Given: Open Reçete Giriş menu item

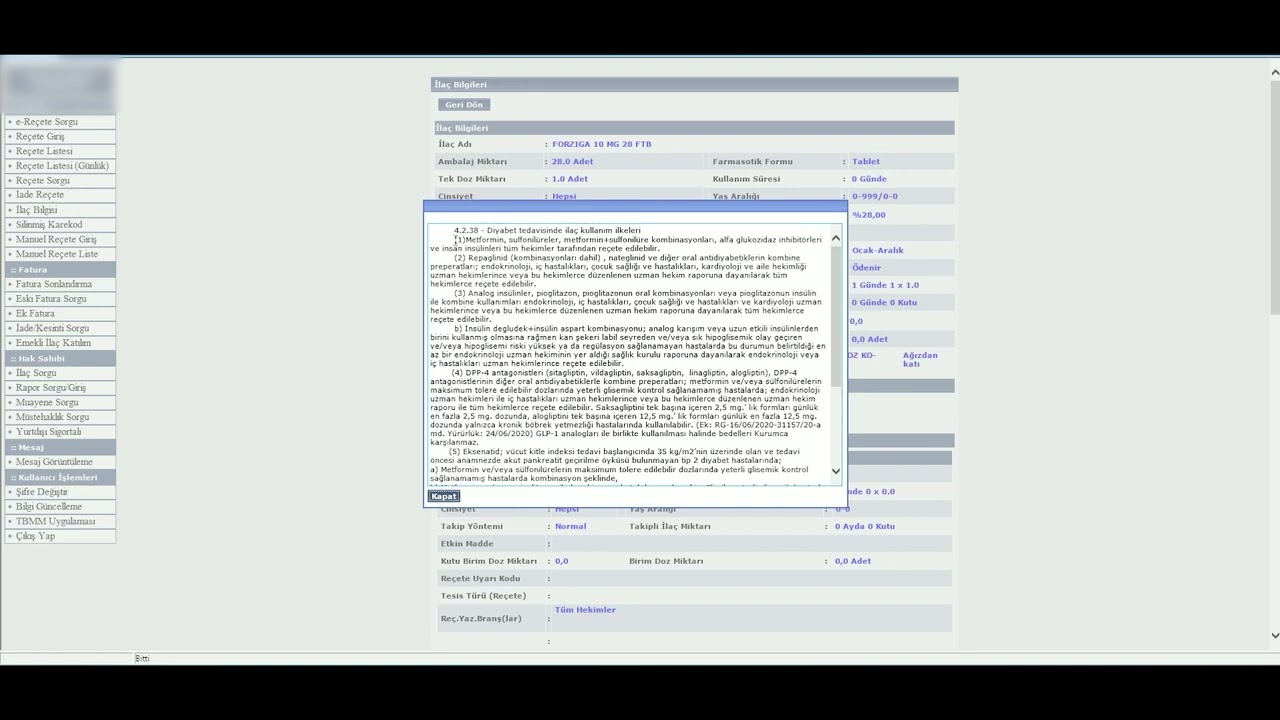Looking at the screenshot, I should 40,136.
